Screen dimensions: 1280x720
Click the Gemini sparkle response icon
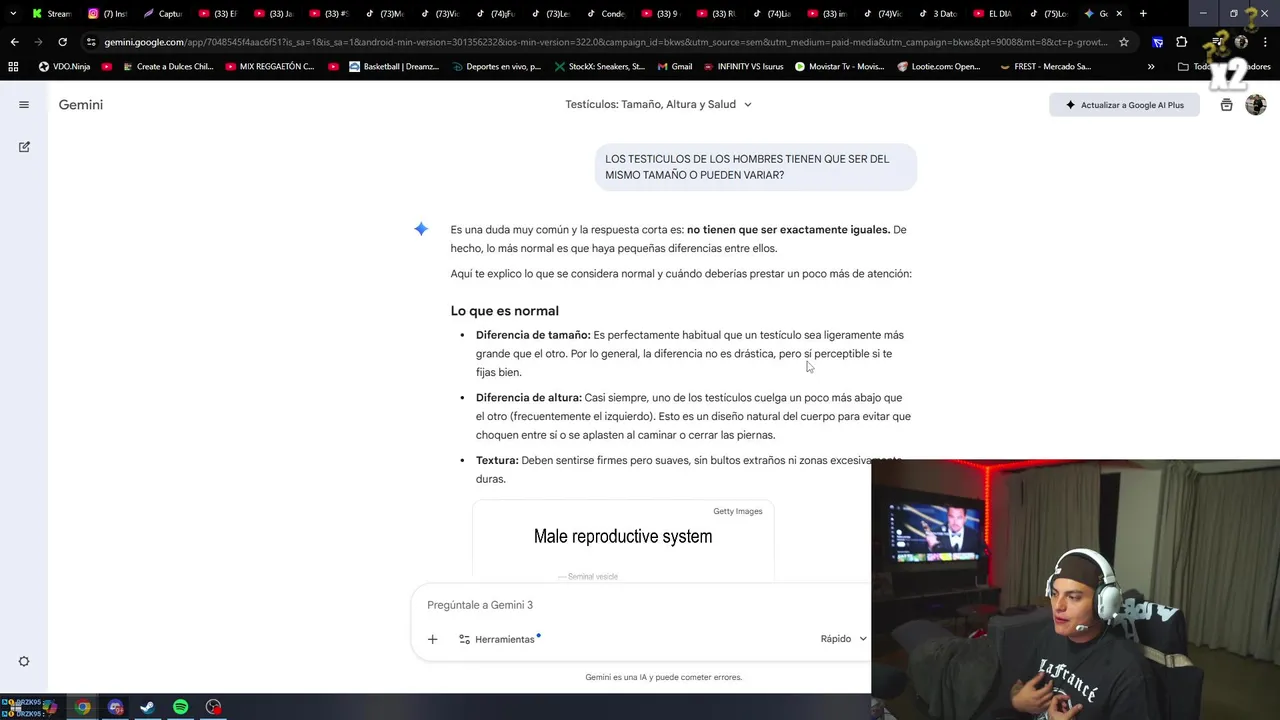coord(421,229)
